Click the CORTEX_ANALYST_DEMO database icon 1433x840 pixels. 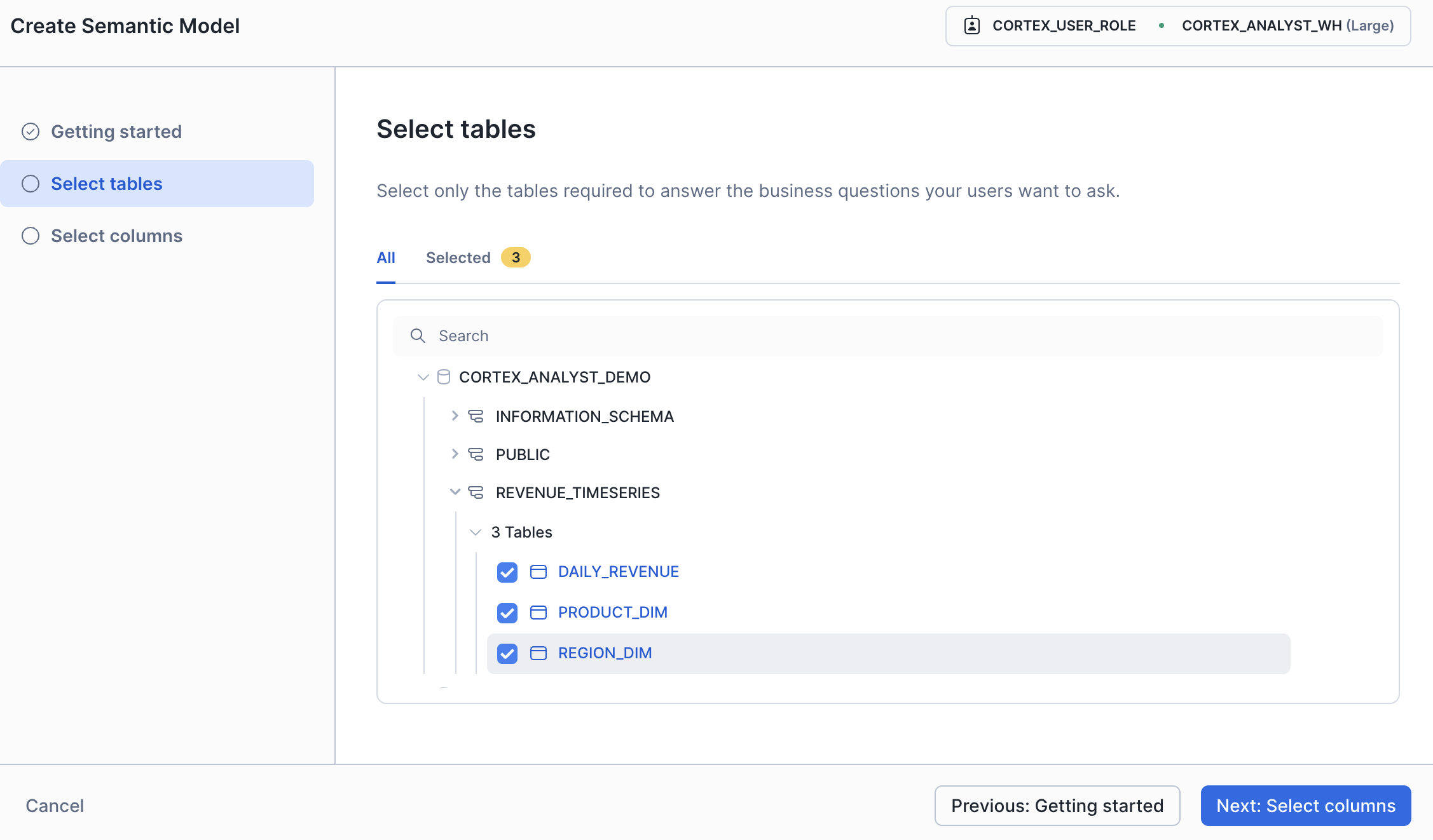click(444, 377)
